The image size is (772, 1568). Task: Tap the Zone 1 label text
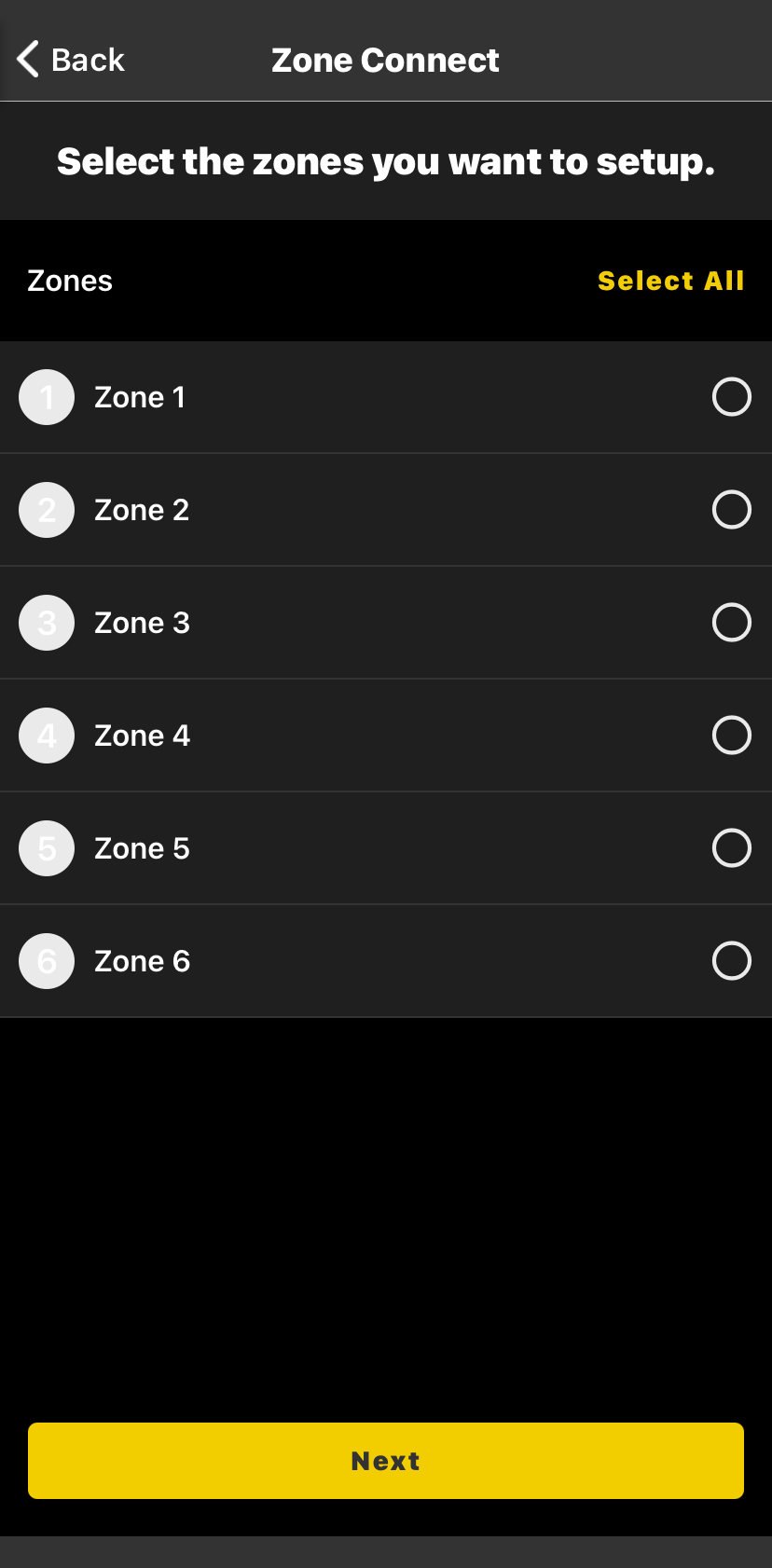(x=140, y=398)
